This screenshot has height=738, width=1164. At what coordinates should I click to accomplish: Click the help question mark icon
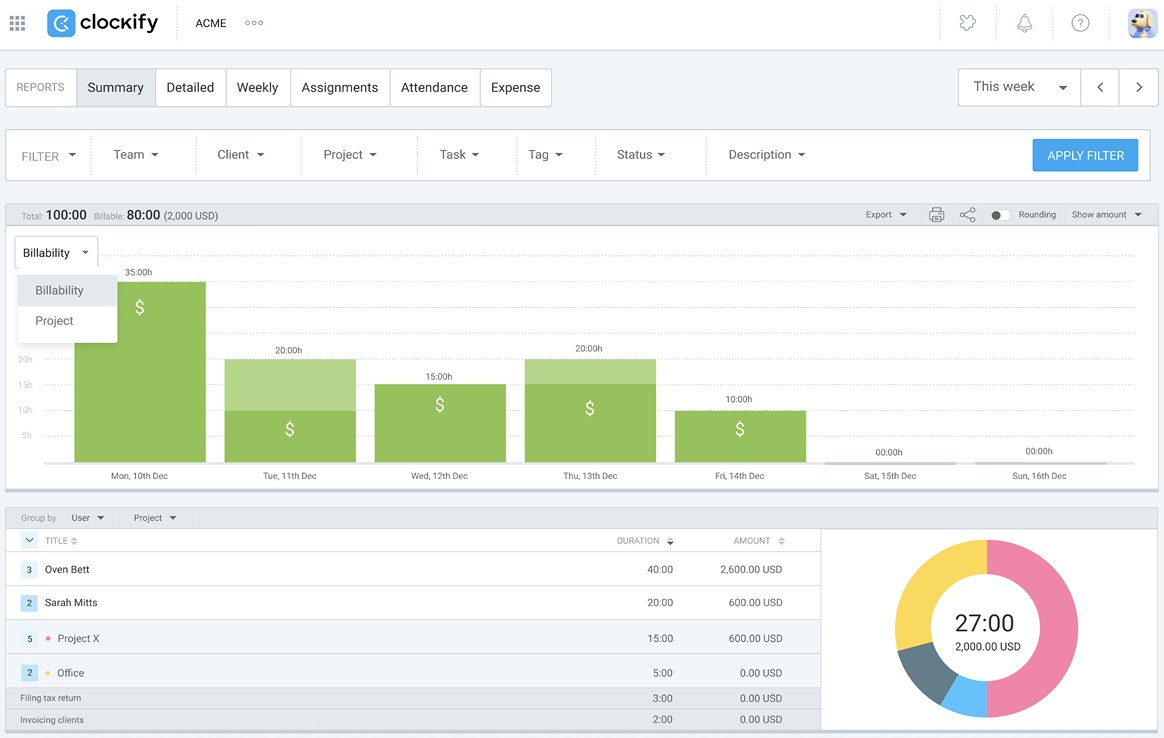1080,23
